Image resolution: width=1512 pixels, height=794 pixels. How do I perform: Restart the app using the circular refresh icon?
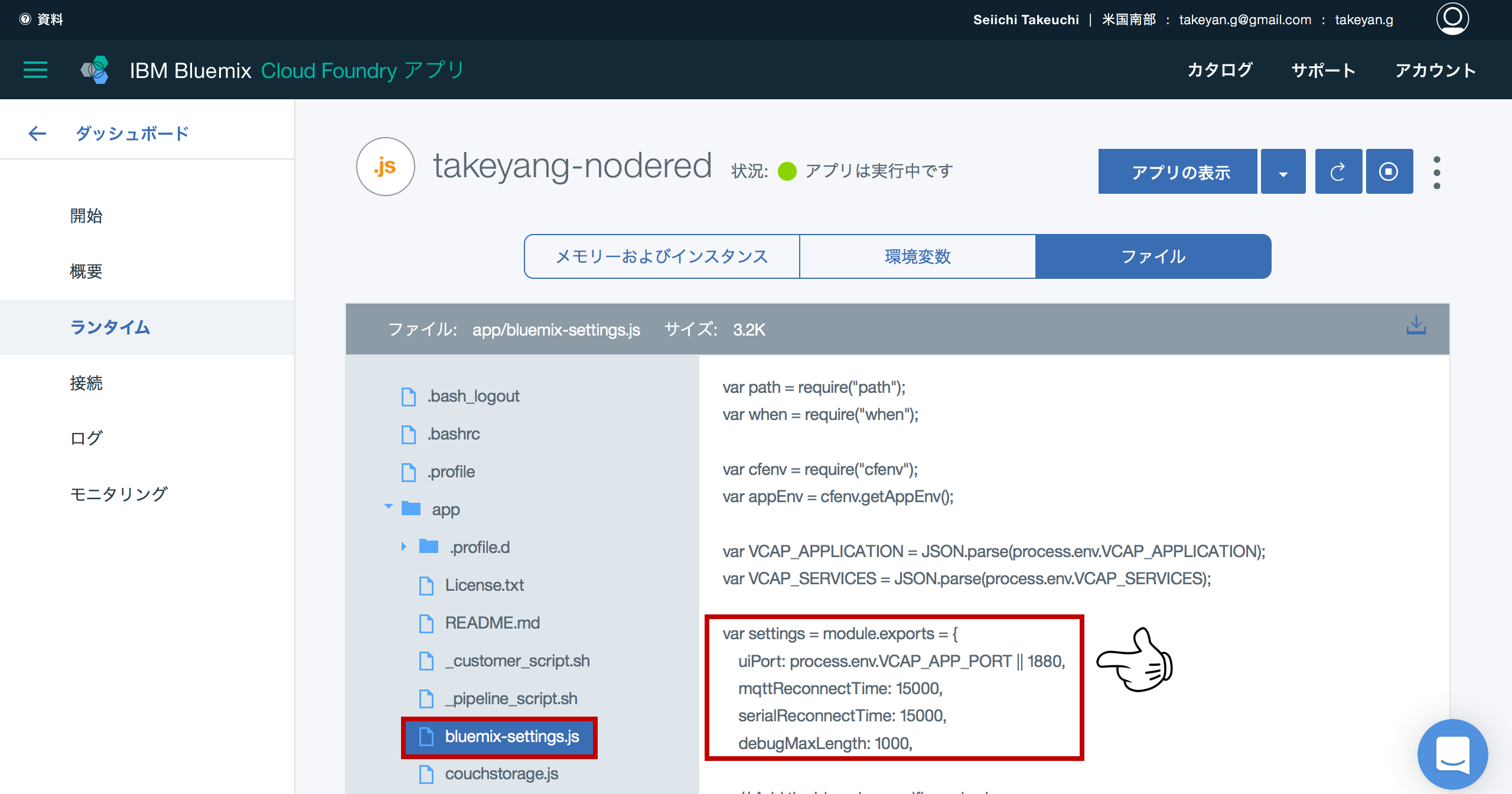(x=1338, y=171)
